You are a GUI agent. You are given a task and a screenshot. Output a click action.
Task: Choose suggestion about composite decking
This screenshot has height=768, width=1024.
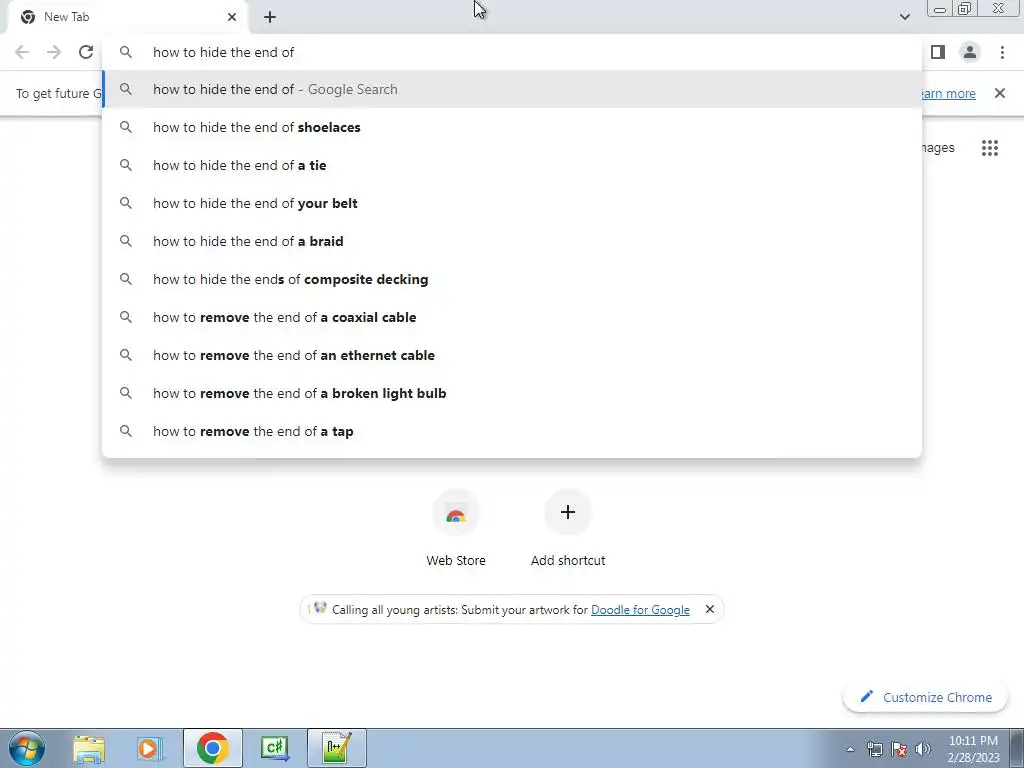click(512, 280)
